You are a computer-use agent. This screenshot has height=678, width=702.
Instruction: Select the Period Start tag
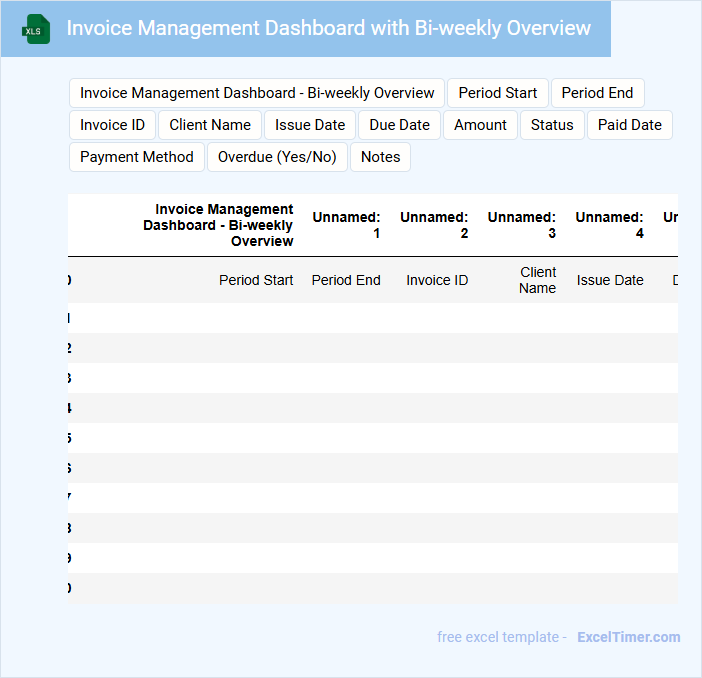(x=497, y=93)
